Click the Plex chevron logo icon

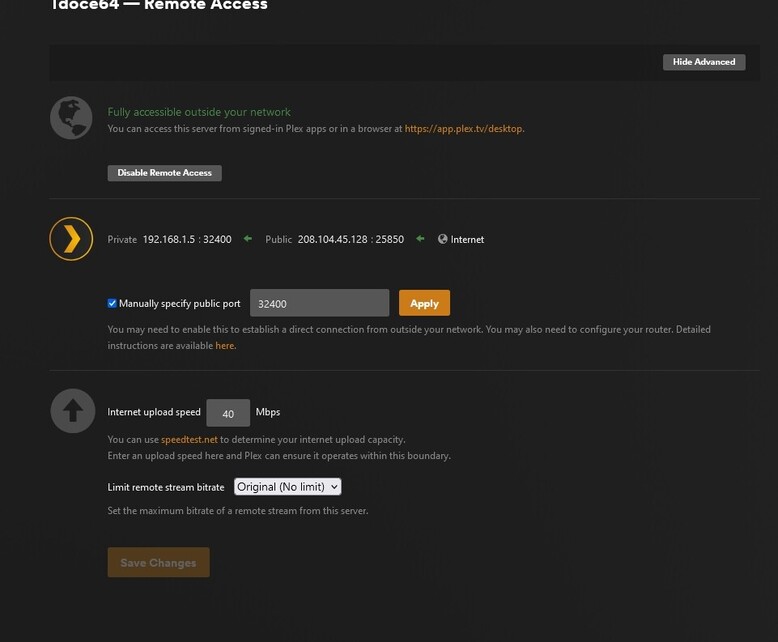[71, 239]
